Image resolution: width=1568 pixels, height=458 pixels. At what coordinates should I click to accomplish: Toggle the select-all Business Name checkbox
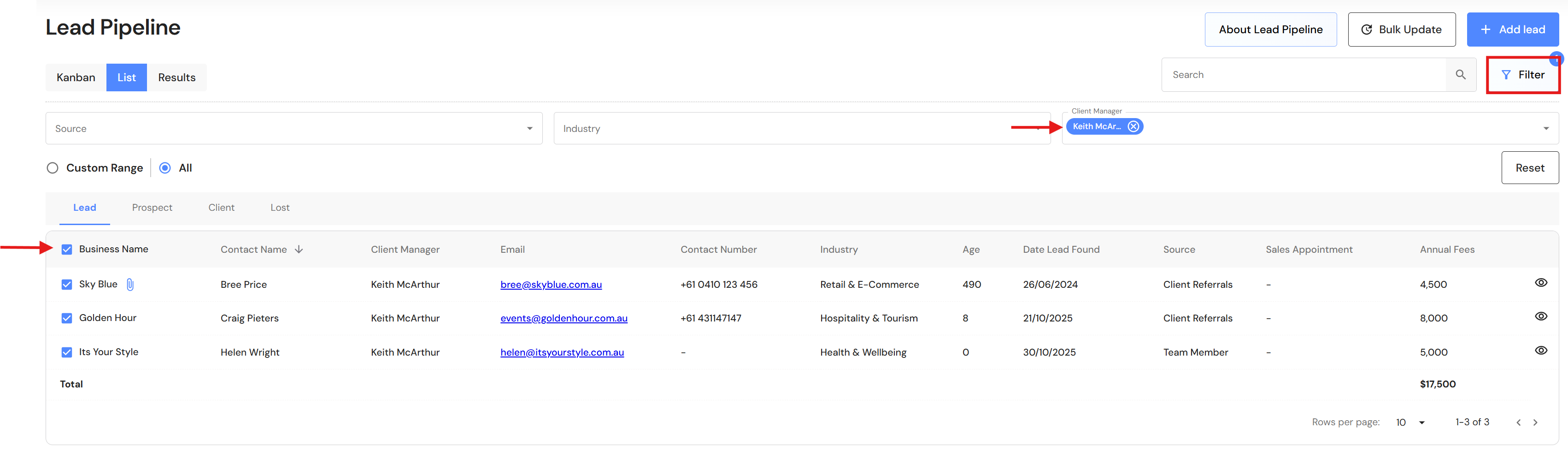(x=67, y=250)
